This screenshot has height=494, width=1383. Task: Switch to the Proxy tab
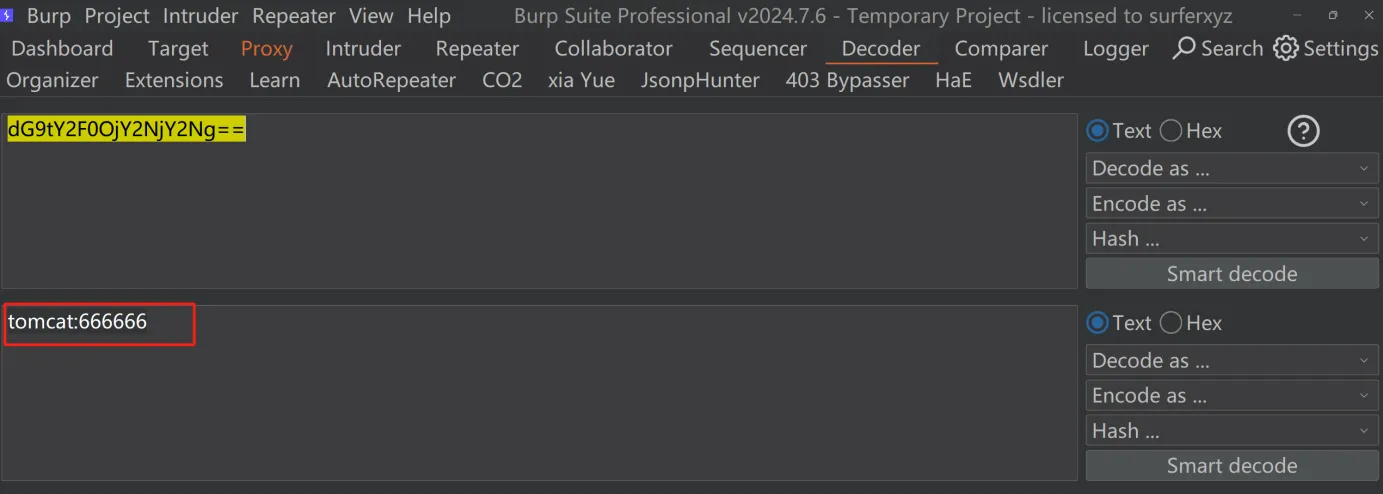[x=267, y=48]
